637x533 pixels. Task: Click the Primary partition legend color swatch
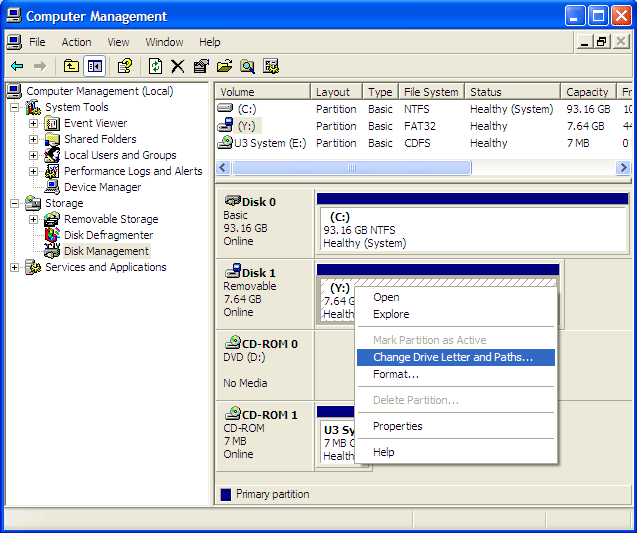226,494
